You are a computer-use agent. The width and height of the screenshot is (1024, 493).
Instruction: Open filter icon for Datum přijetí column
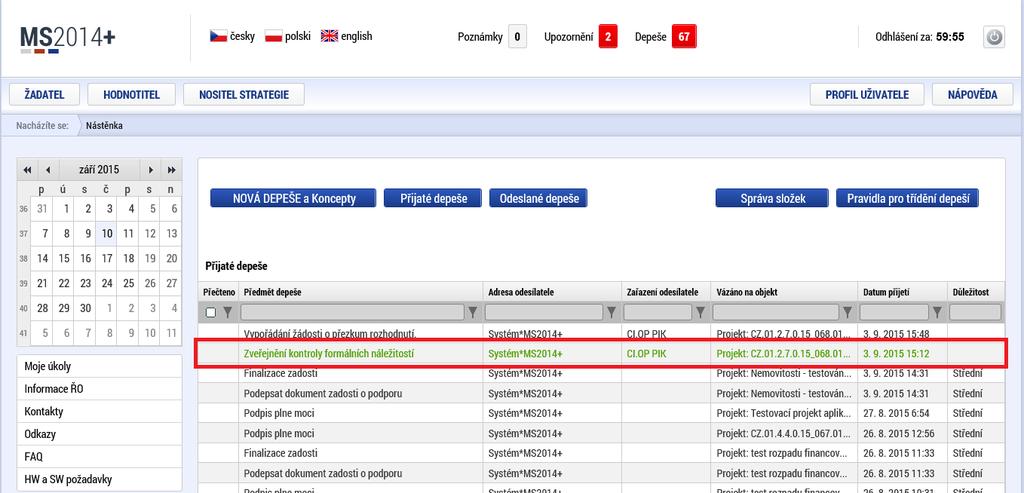click(937, 313)
